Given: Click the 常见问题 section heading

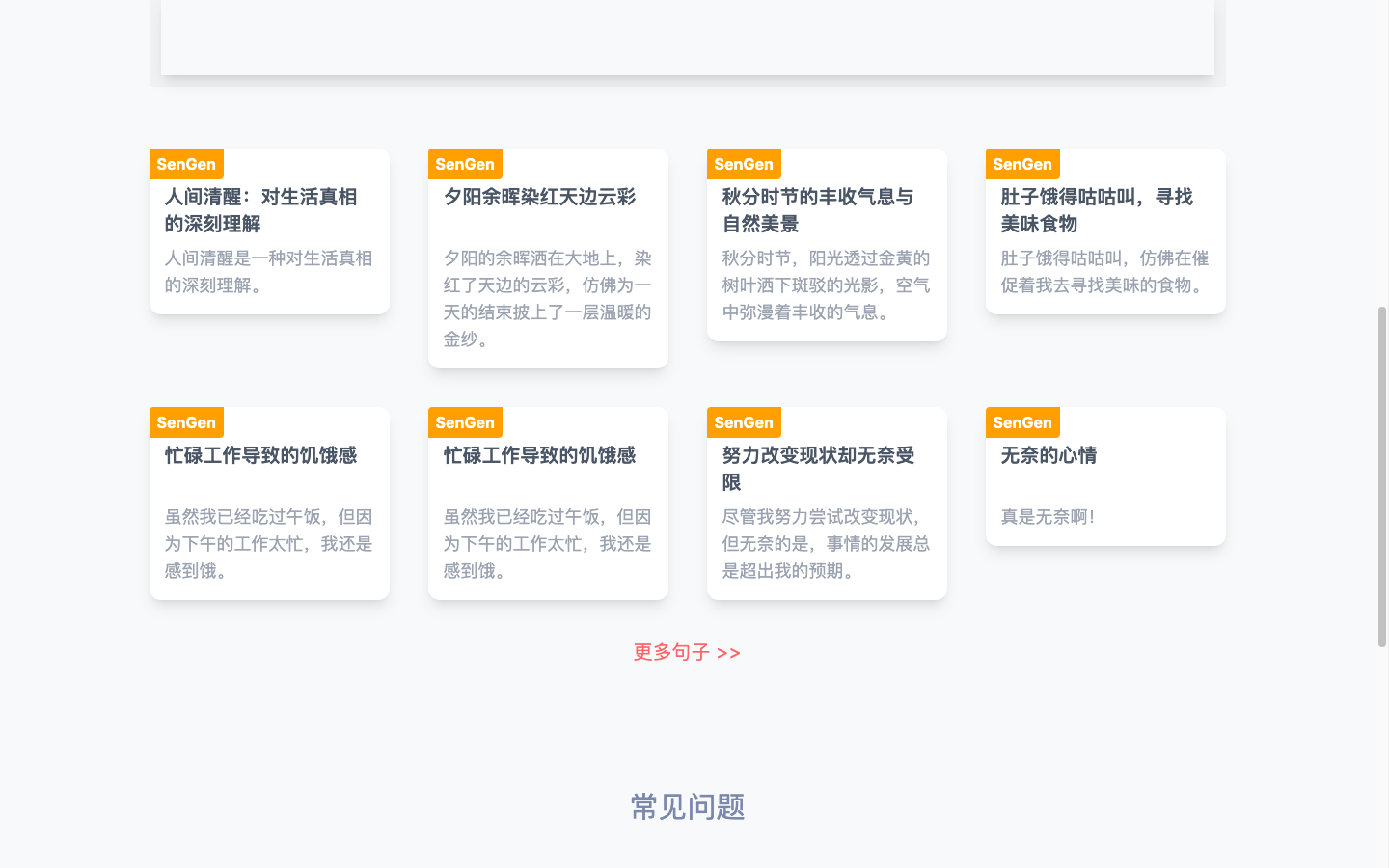Looking at the screenshot, I should tap(687, 806).
